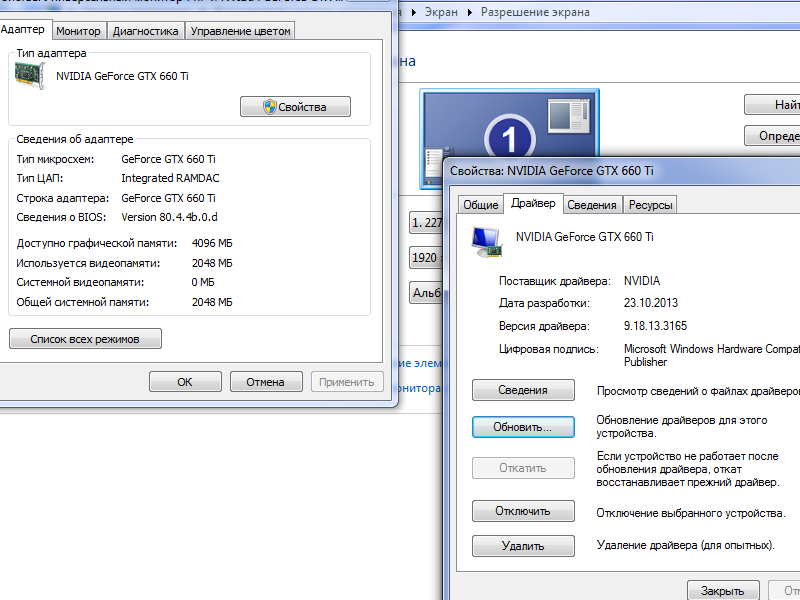Viewport: 800px width, 600px height.
Task: Click the 0 МБ system video memory value
Action: click(203, 282)
